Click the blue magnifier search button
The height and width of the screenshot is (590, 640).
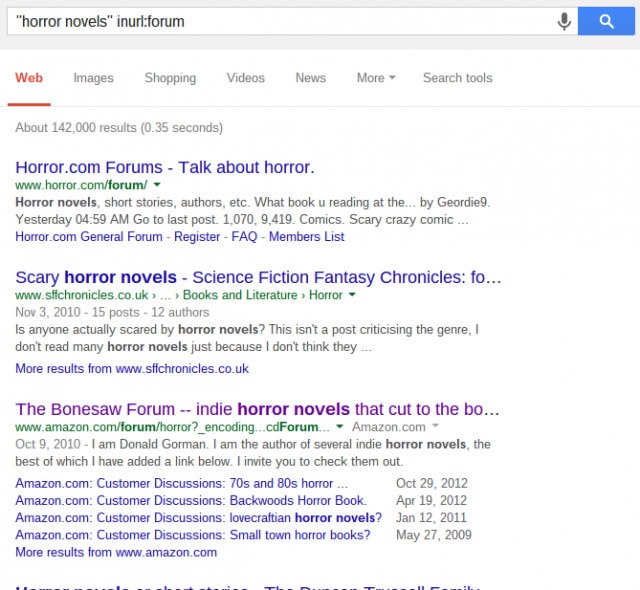606,21
